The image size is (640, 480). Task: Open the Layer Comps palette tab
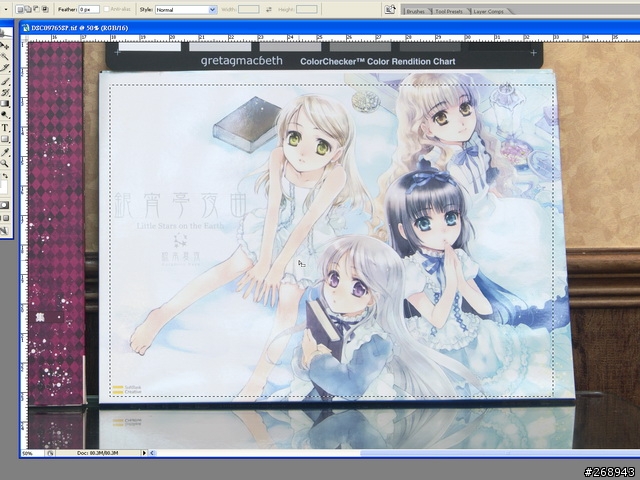489,11
